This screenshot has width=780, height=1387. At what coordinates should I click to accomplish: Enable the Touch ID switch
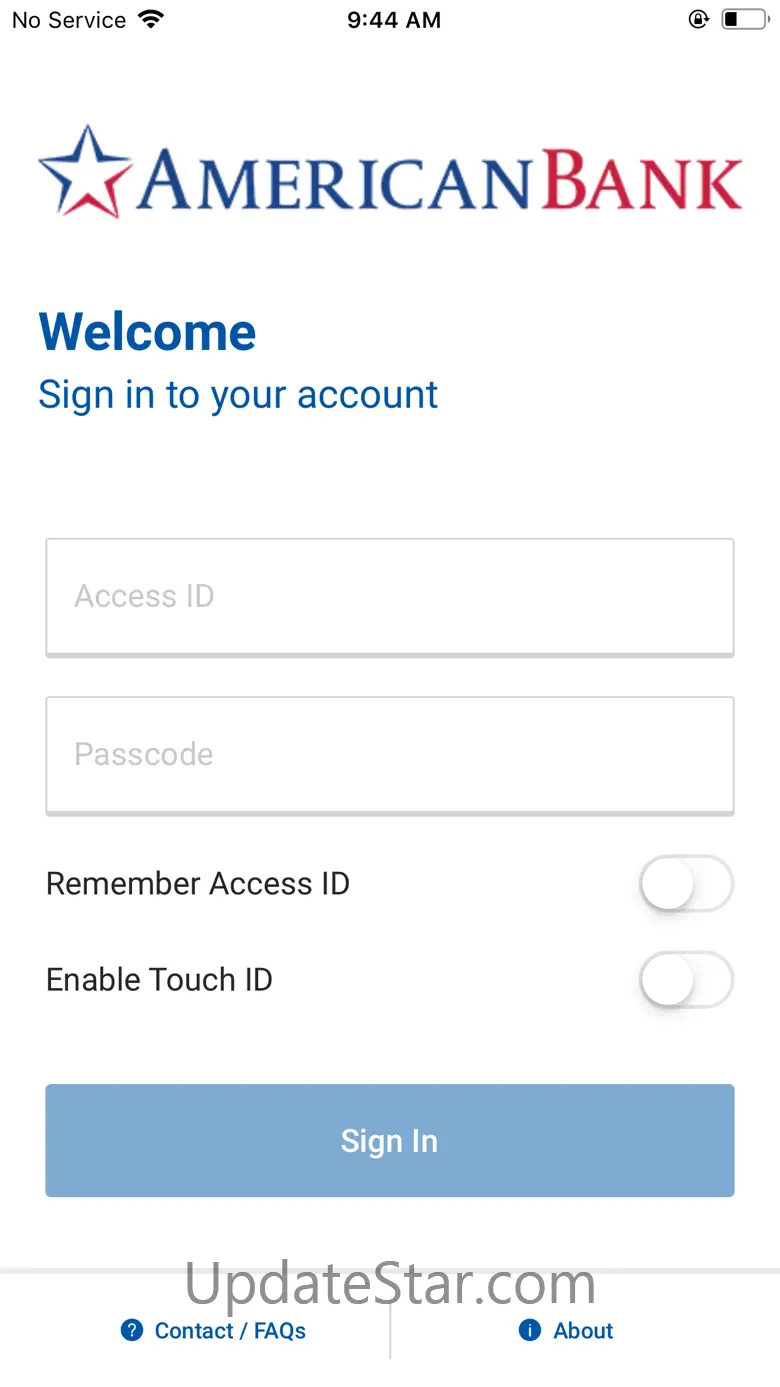(686, 980)
